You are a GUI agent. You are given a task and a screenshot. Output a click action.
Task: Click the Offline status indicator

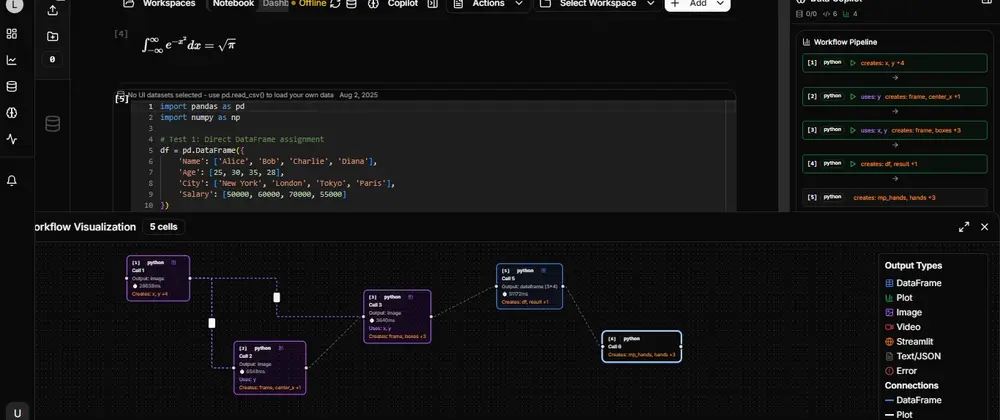pyautogui.click(x=309, y=4)
